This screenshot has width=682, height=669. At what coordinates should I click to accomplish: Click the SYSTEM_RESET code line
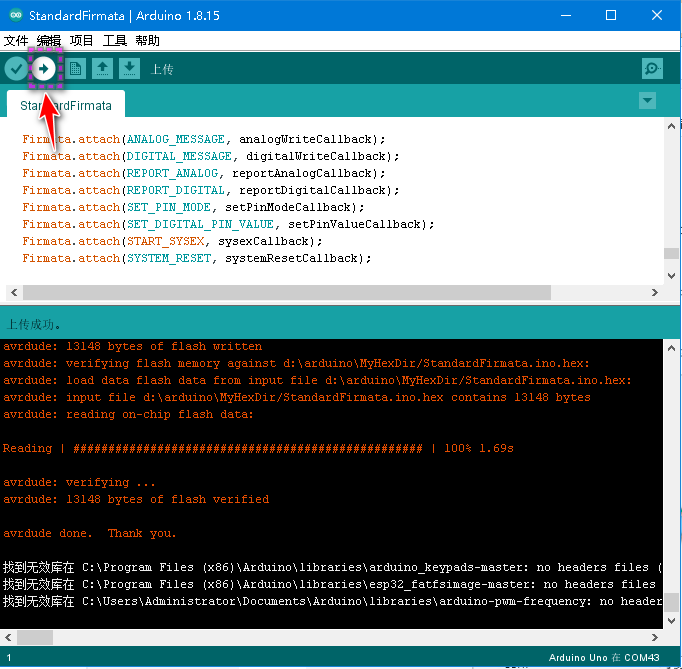(197, 258)
